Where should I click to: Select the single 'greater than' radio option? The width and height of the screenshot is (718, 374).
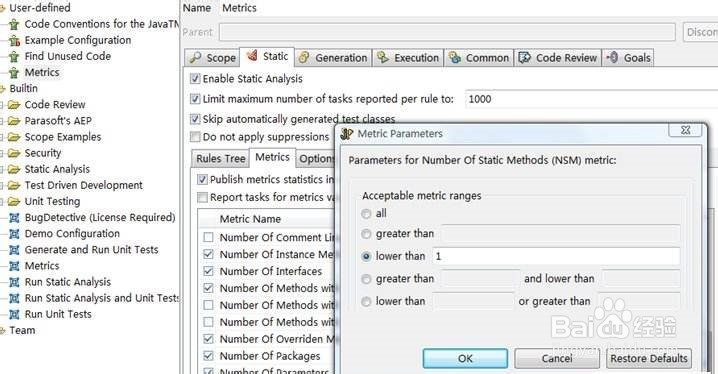(366, 234)
